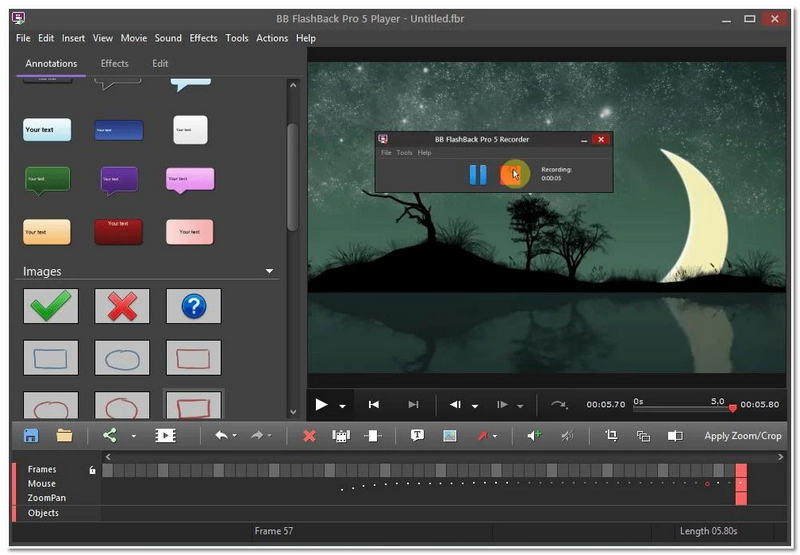The width and height of the screenshot is (800, 555).
Task: Insert a text box annotation icon
Action: pos(418,435)
